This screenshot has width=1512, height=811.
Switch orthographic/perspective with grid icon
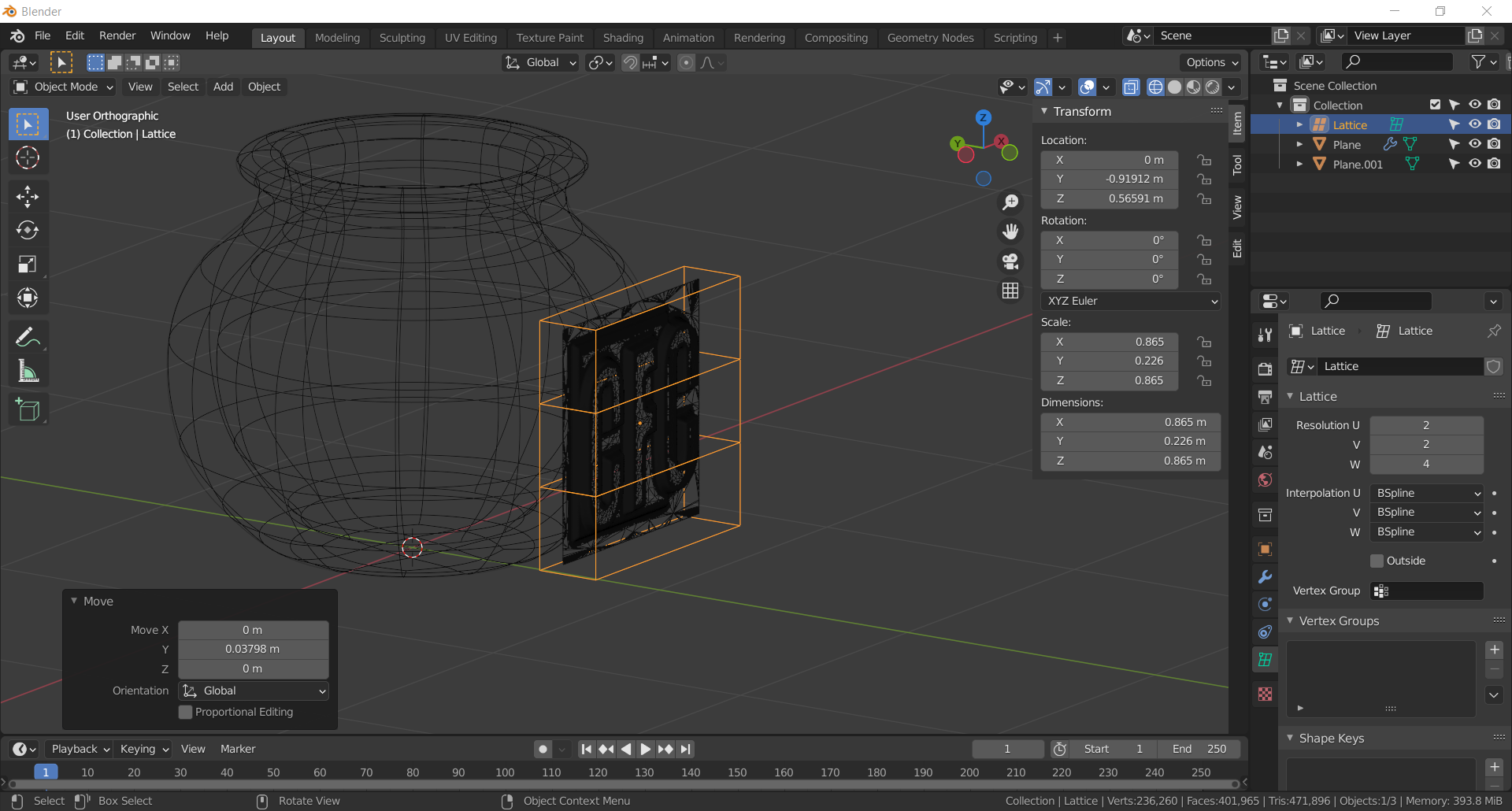tap(1010, 291)
